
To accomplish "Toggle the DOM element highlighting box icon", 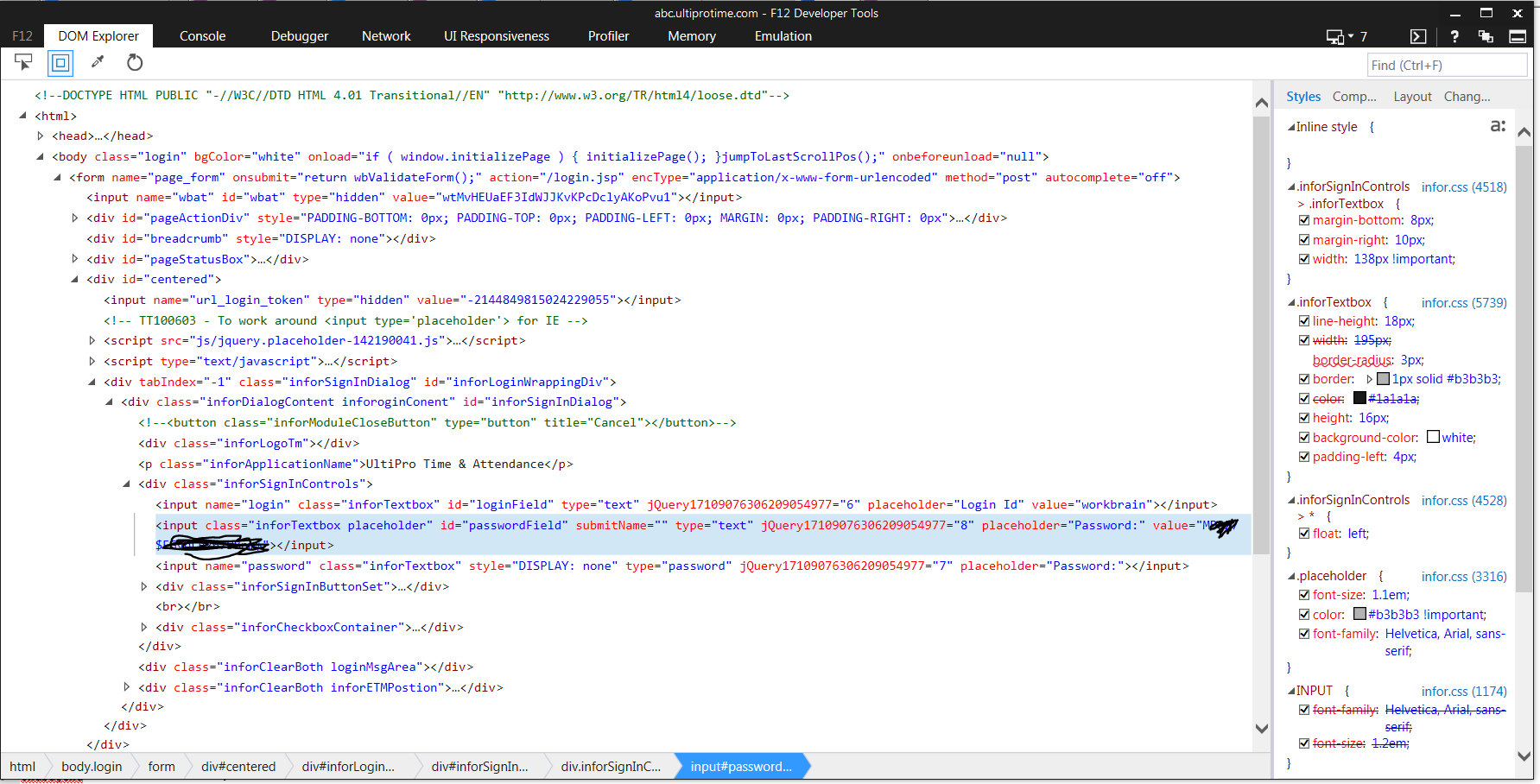I will pos(60,62).
